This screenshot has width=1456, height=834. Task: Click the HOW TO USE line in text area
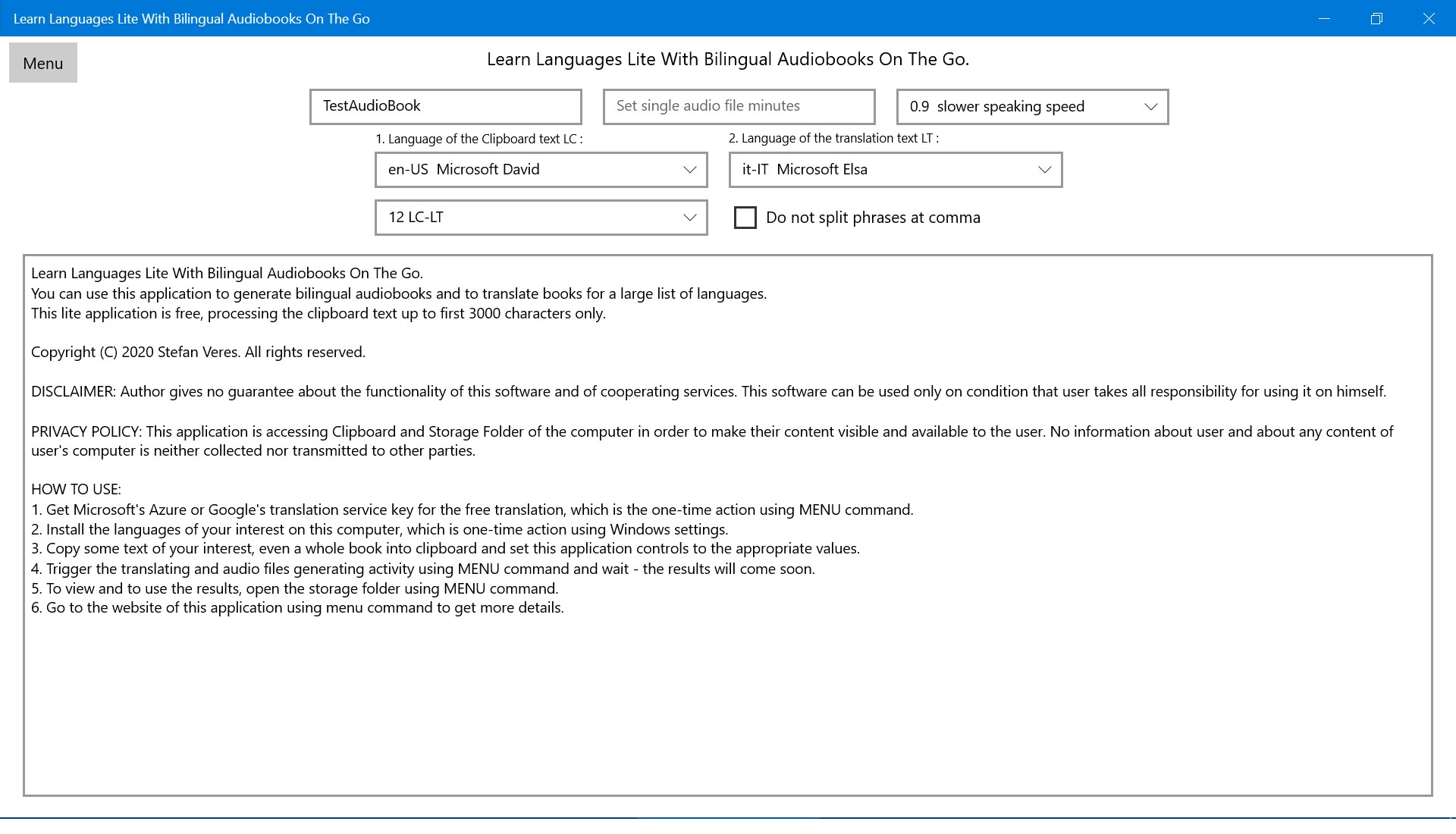(x=76, y=490)
